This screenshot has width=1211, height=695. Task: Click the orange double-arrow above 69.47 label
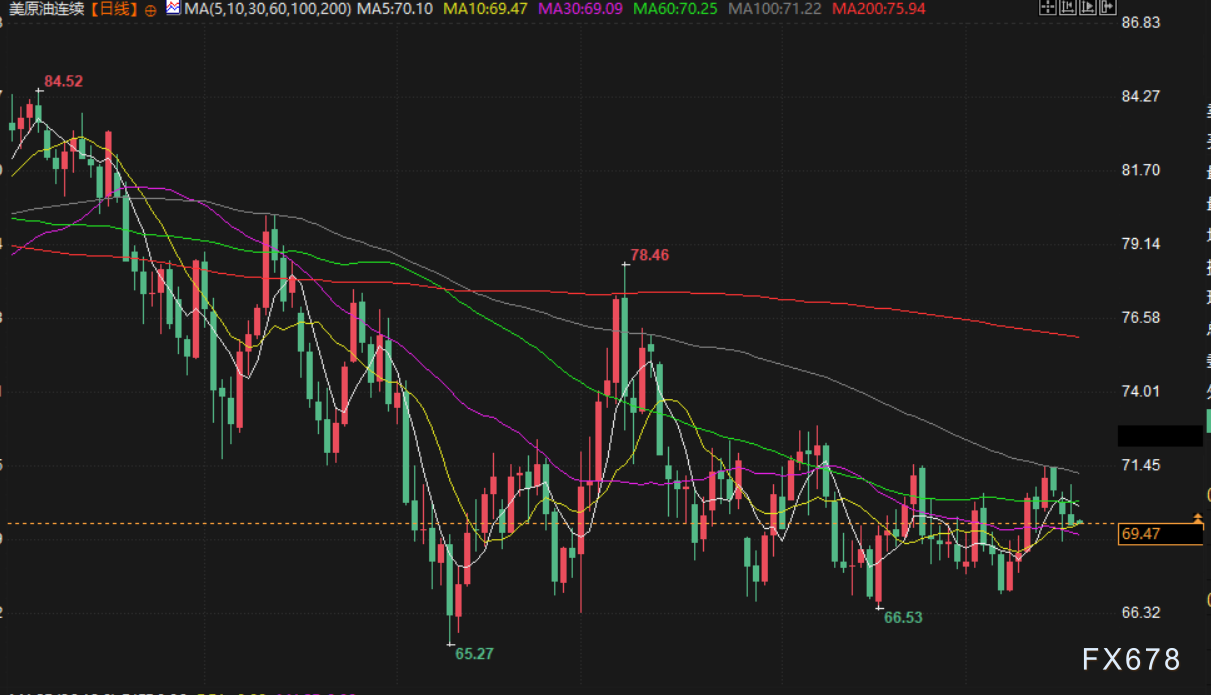(1198, 517)
